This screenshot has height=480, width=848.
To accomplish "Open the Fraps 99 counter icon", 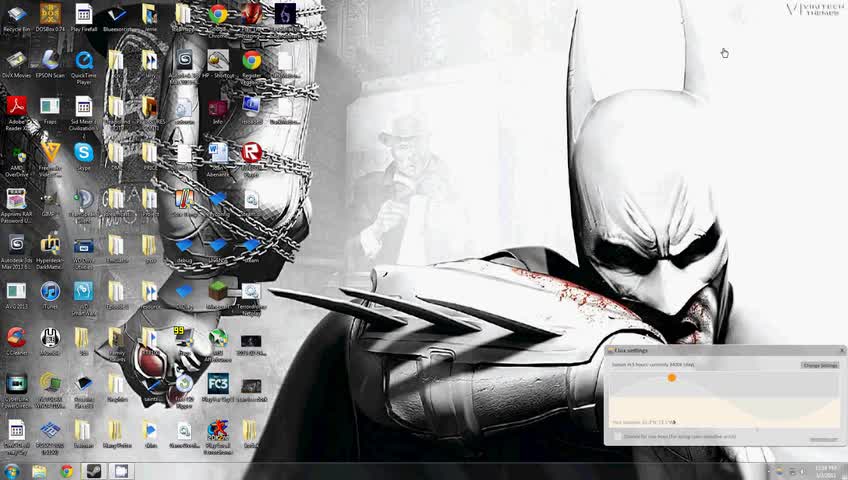I will coord(184,339).
